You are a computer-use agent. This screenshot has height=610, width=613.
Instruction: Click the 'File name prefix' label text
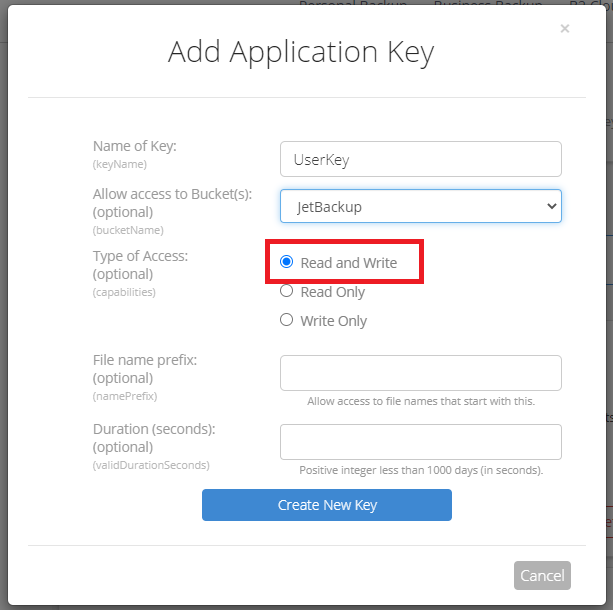[145, 360]
